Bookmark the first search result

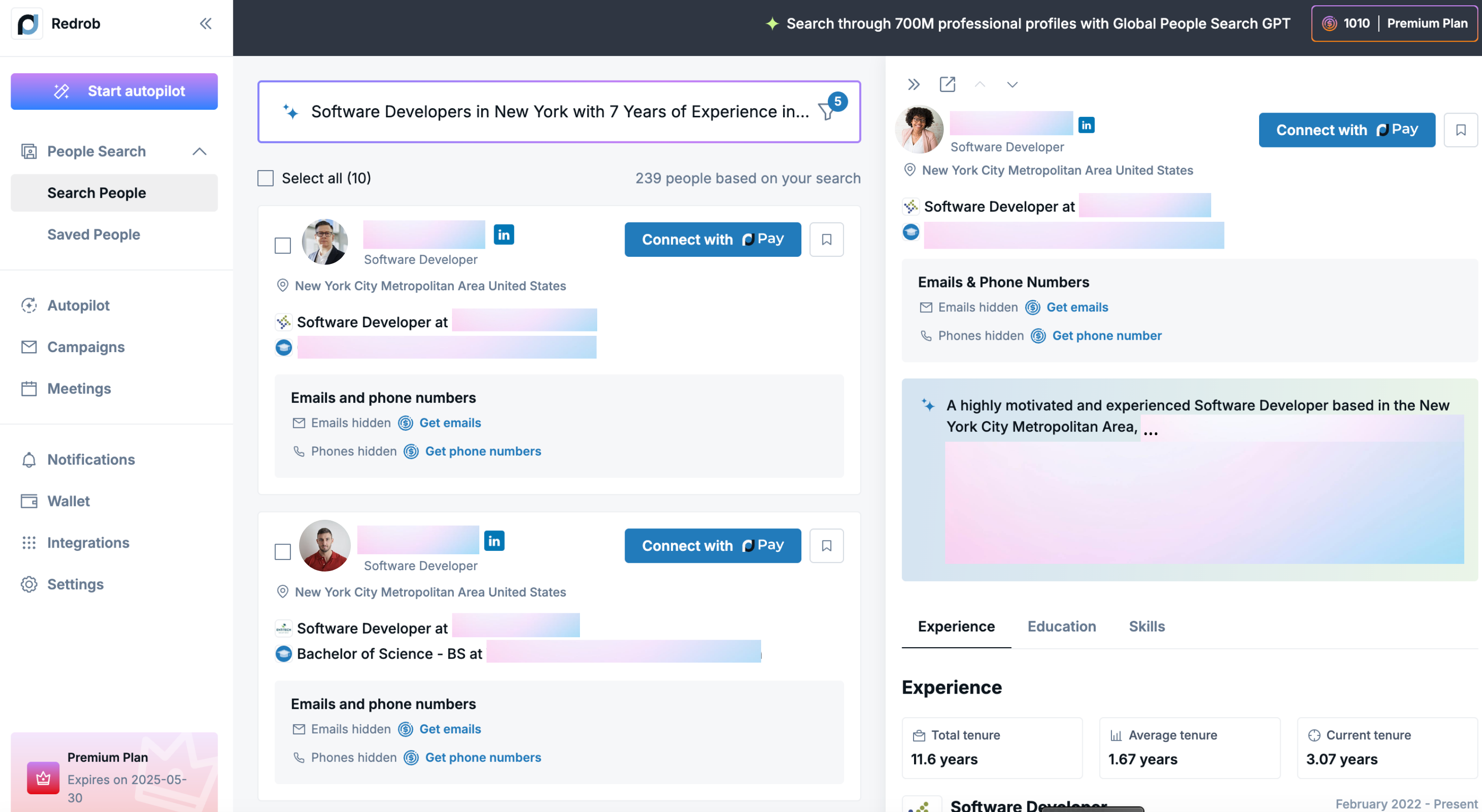pyautogui.click(x=826, y=239)
